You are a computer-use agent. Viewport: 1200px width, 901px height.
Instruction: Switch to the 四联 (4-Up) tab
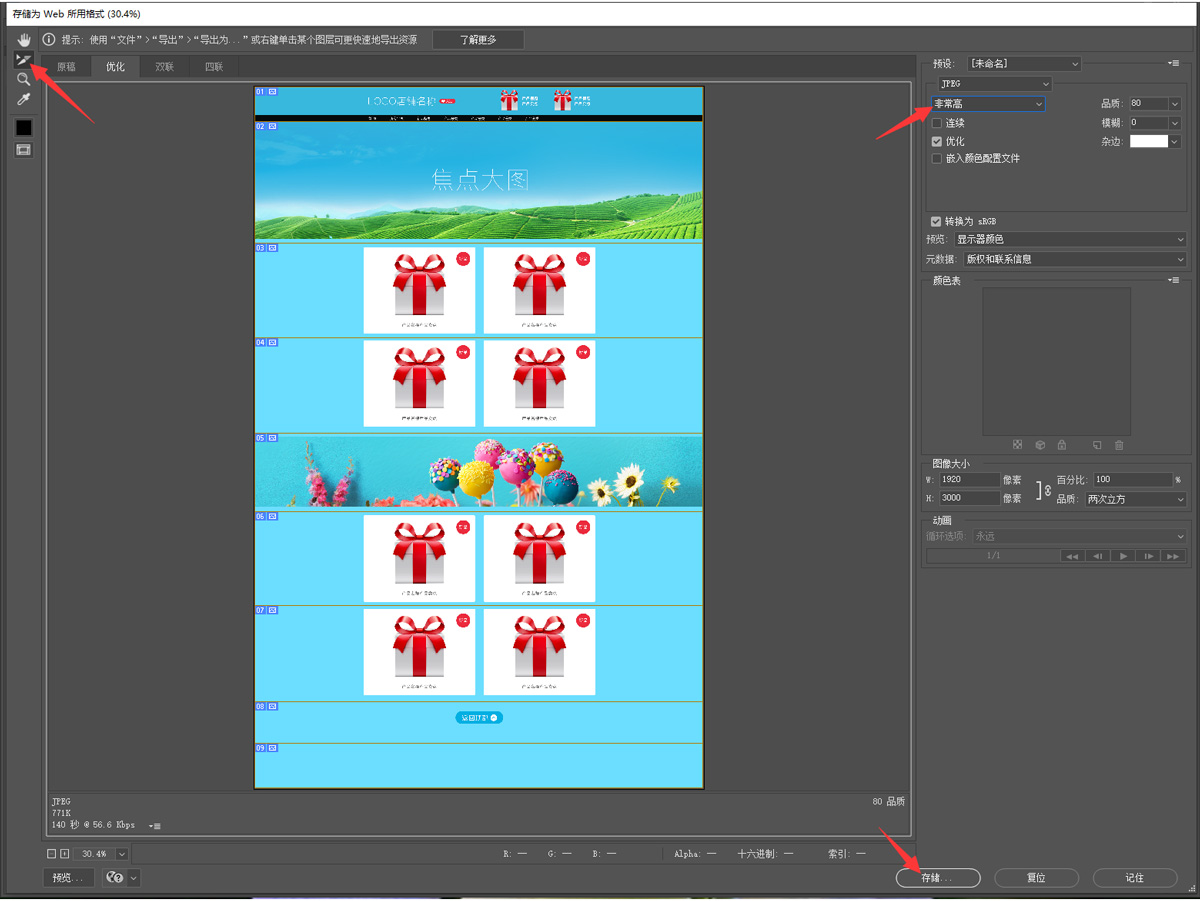[214, 67]
